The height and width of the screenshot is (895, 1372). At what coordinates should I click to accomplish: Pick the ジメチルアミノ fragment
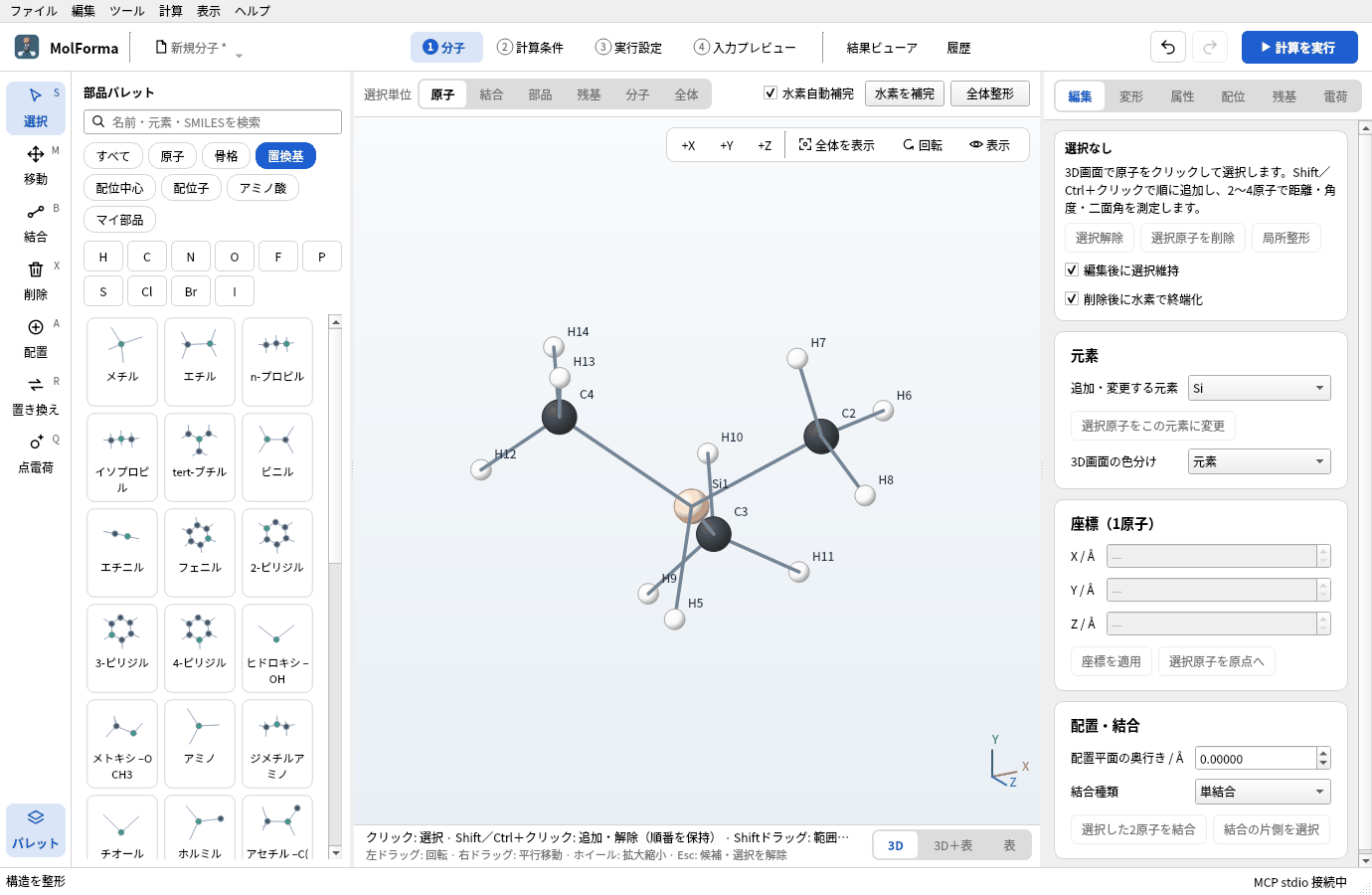277,743
